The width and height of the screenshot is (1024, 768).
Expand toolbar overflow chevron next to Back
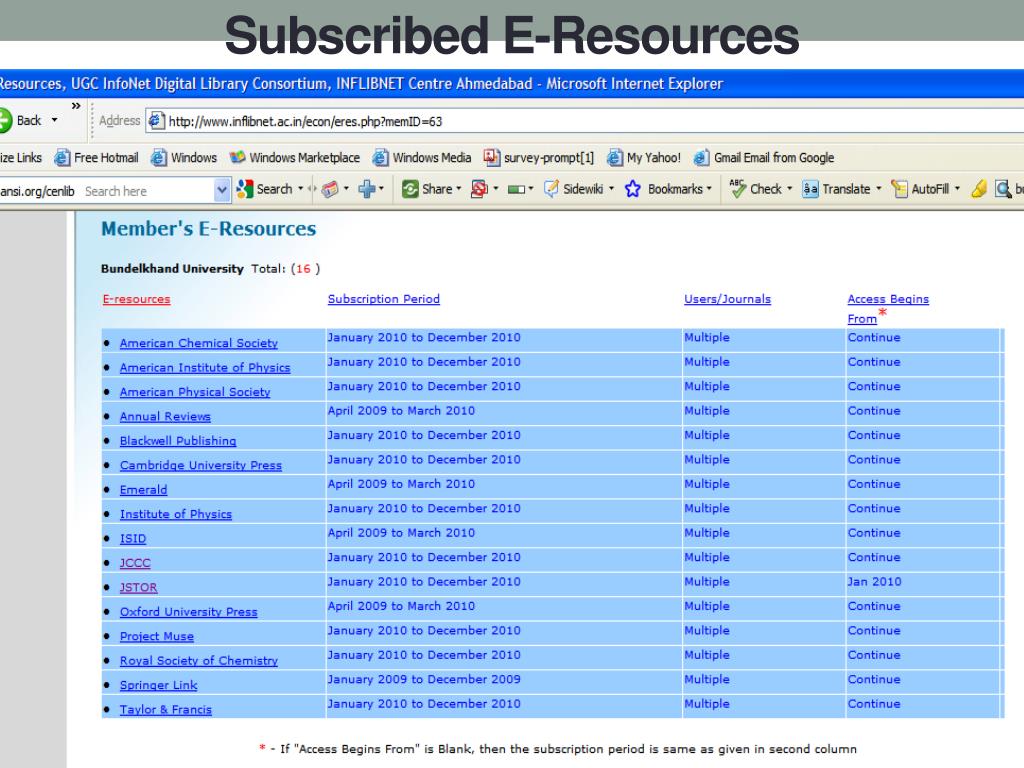(x=76, y=106)
